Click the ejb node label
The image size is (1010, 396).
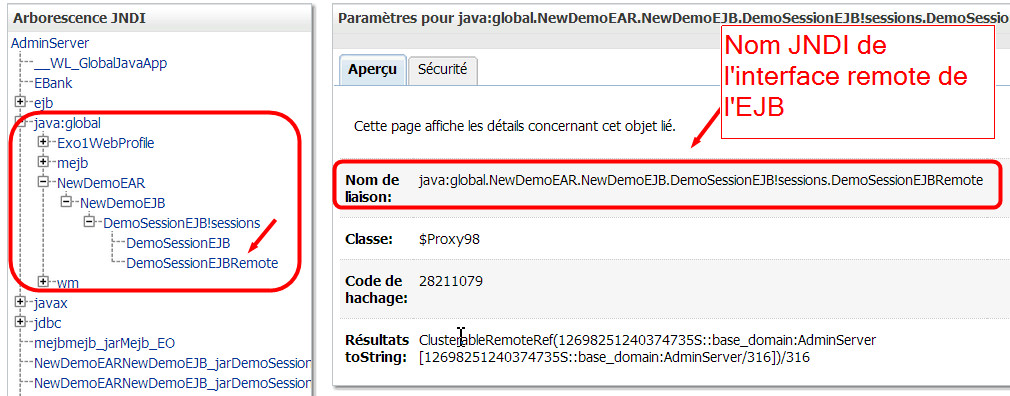pos(43,103)
